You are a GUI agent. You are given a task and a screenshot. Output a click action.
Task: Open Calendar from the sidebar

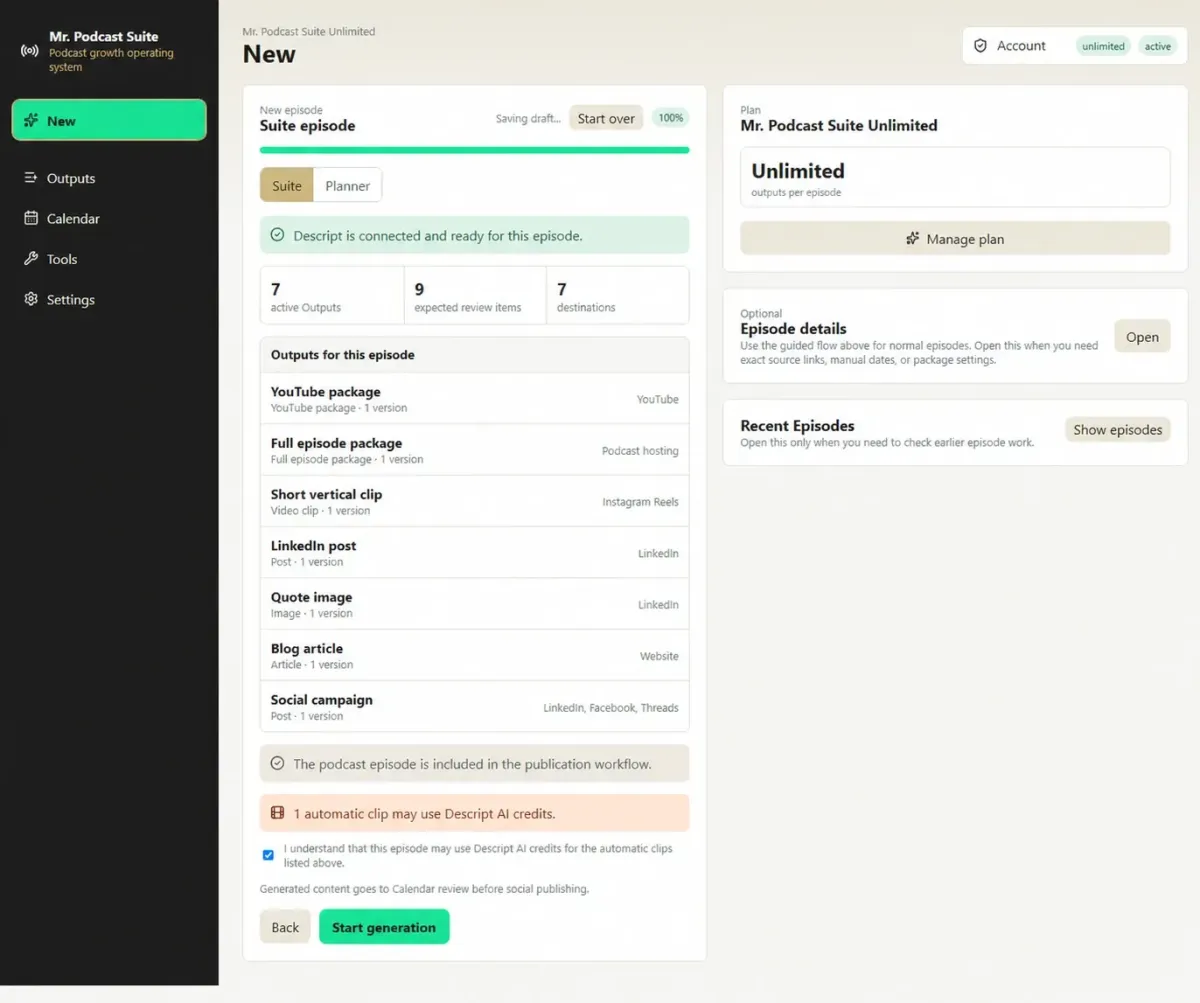pos(109,218)
